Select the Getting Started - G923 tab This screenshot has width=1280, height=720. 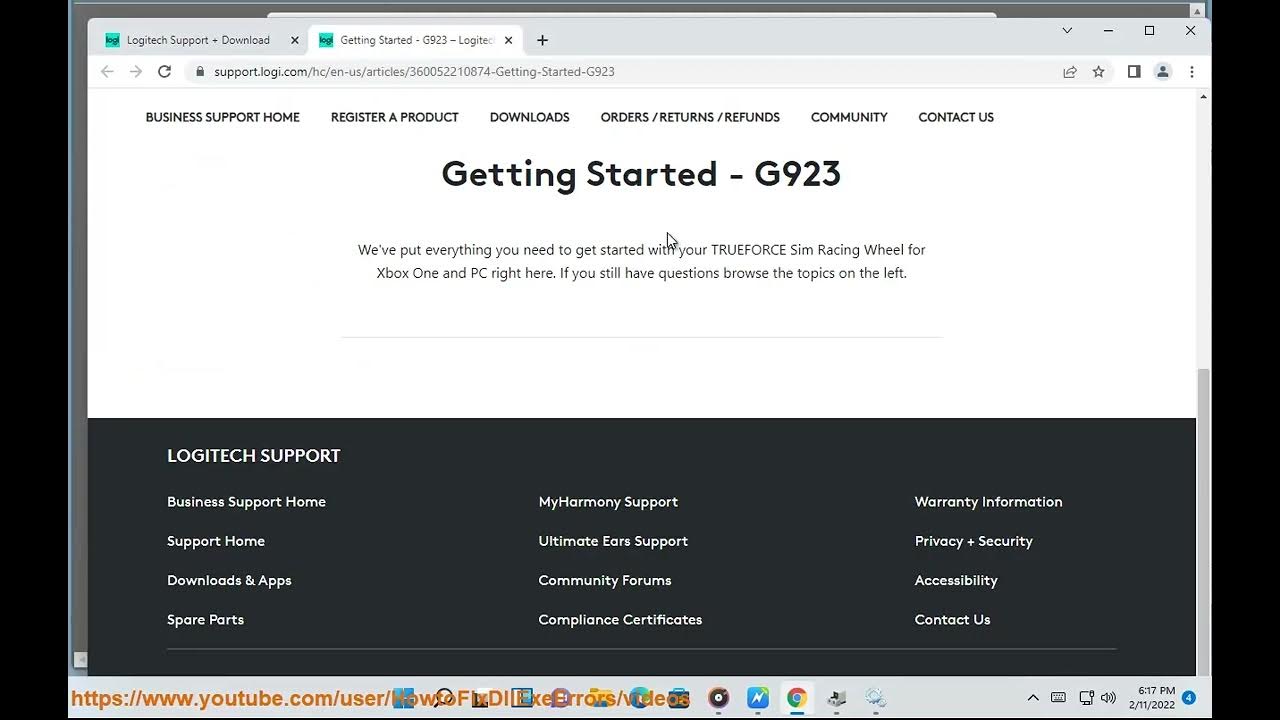(x=415, y=40)
